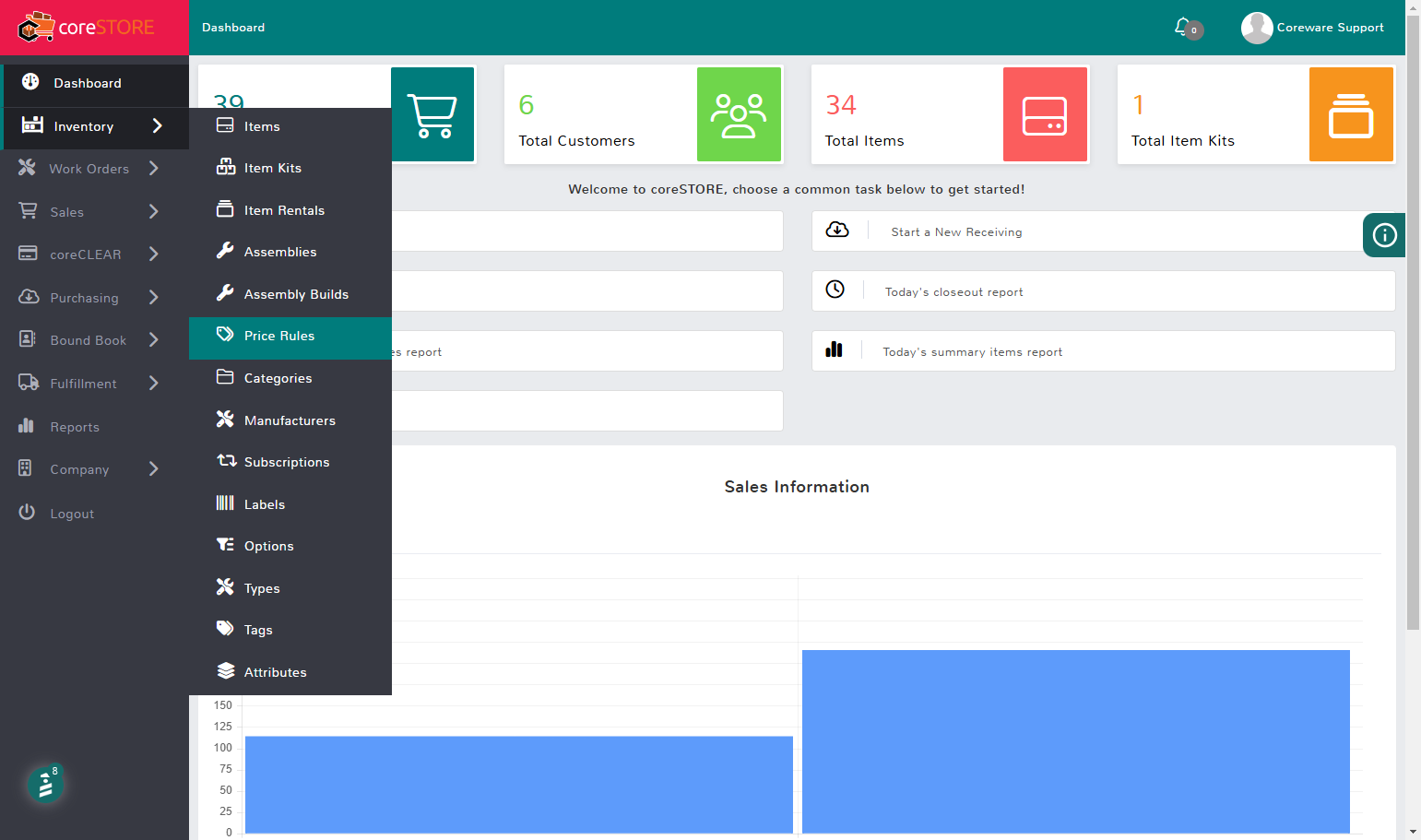The height and width of the screenshot is (840, 1421).
Task: Expand the Sales menu chevron
Action: (x=154, y=211)
